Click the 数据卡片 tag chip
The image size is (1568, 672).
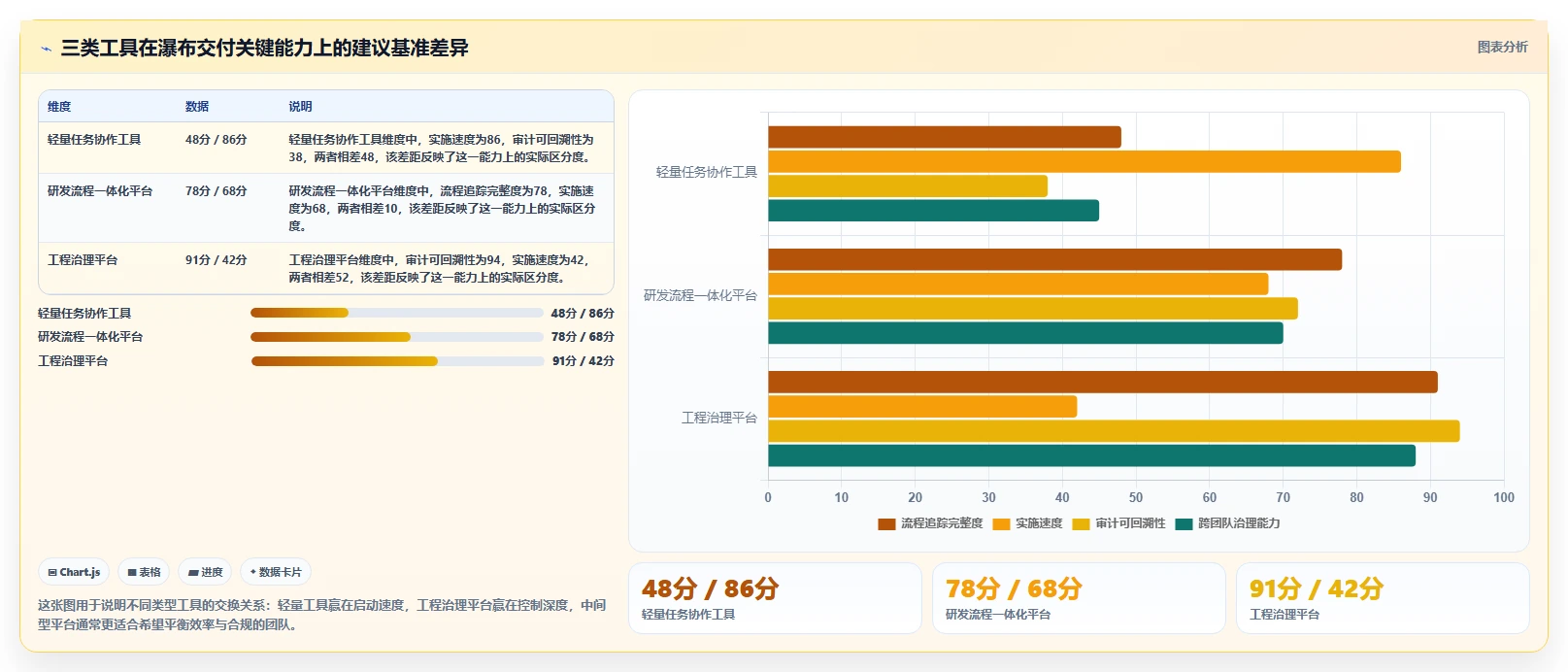click(x=276, y=572)
